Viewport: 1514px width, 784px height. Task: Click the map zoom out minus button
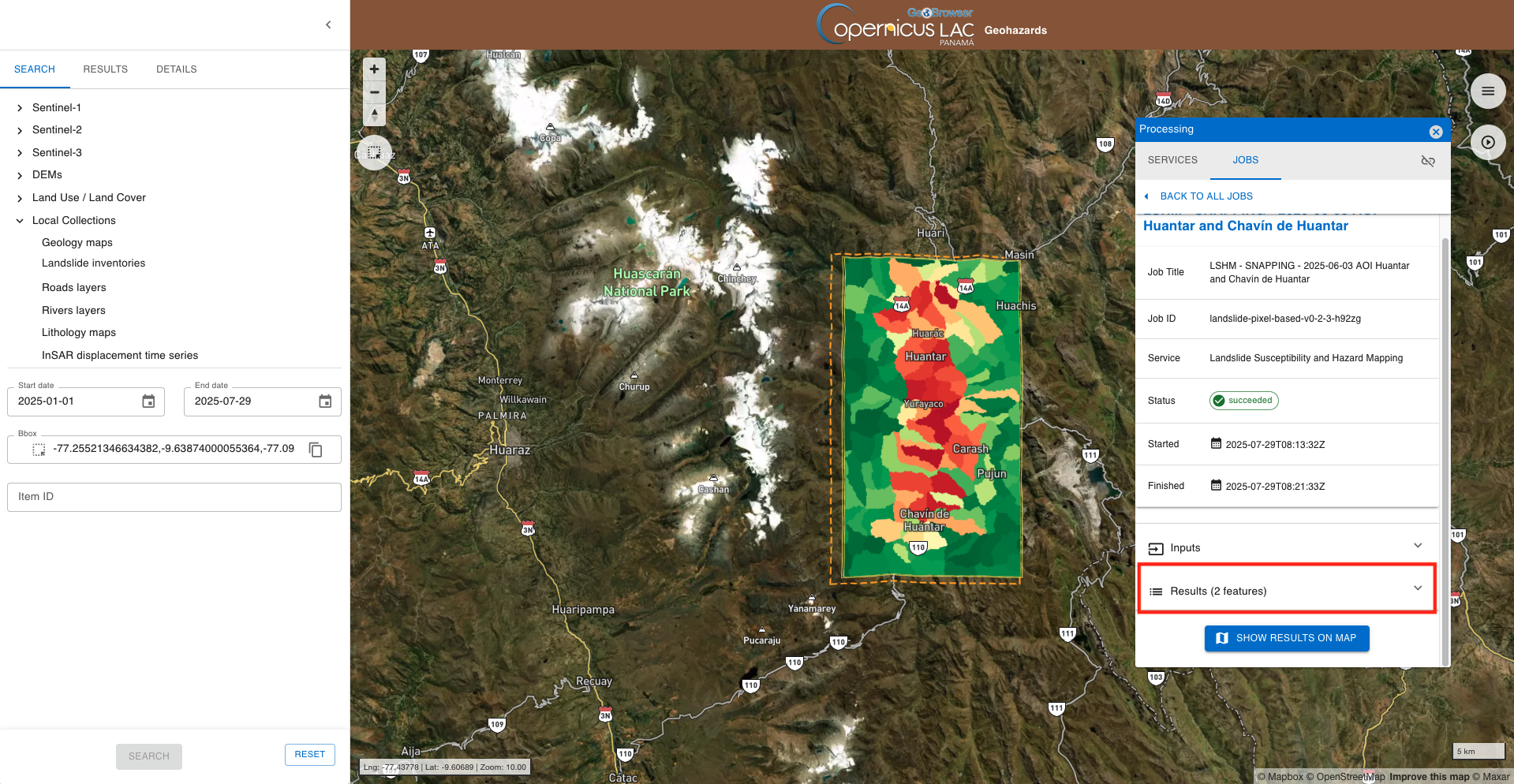(x=374, y=92)
